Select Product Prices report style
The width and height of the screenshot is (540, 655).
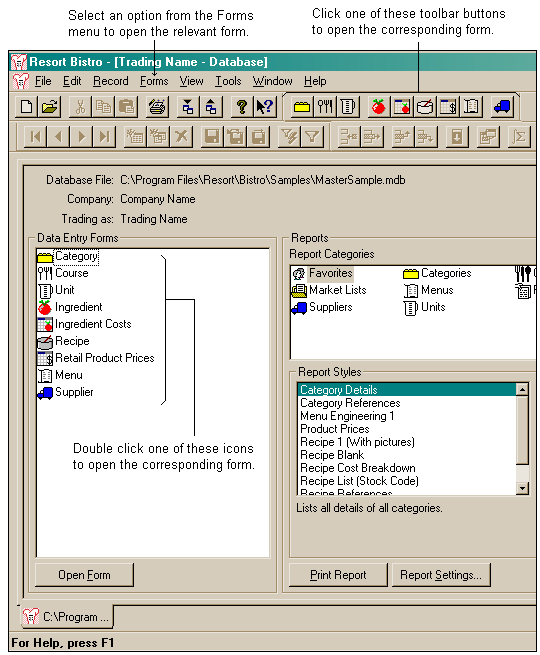tap(407, 429)
